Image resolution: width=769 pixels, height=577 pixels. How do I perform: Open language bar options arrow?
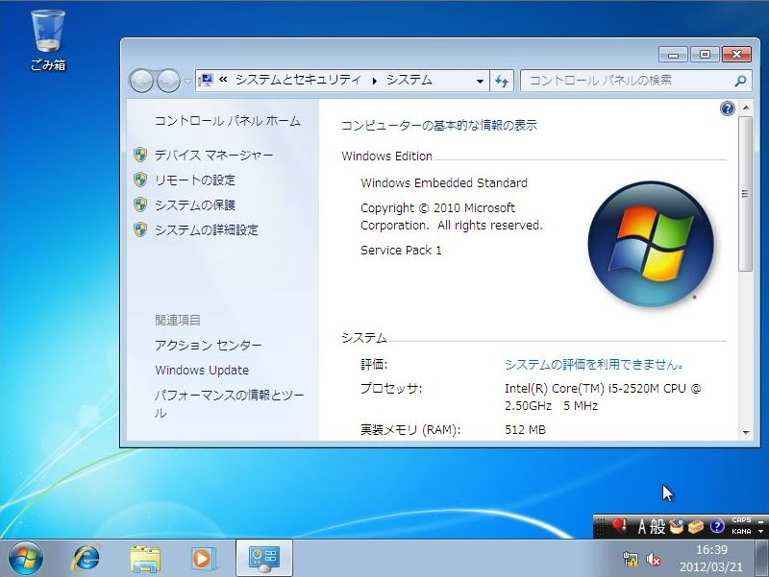pyautogui.click(x=761, y=532)
